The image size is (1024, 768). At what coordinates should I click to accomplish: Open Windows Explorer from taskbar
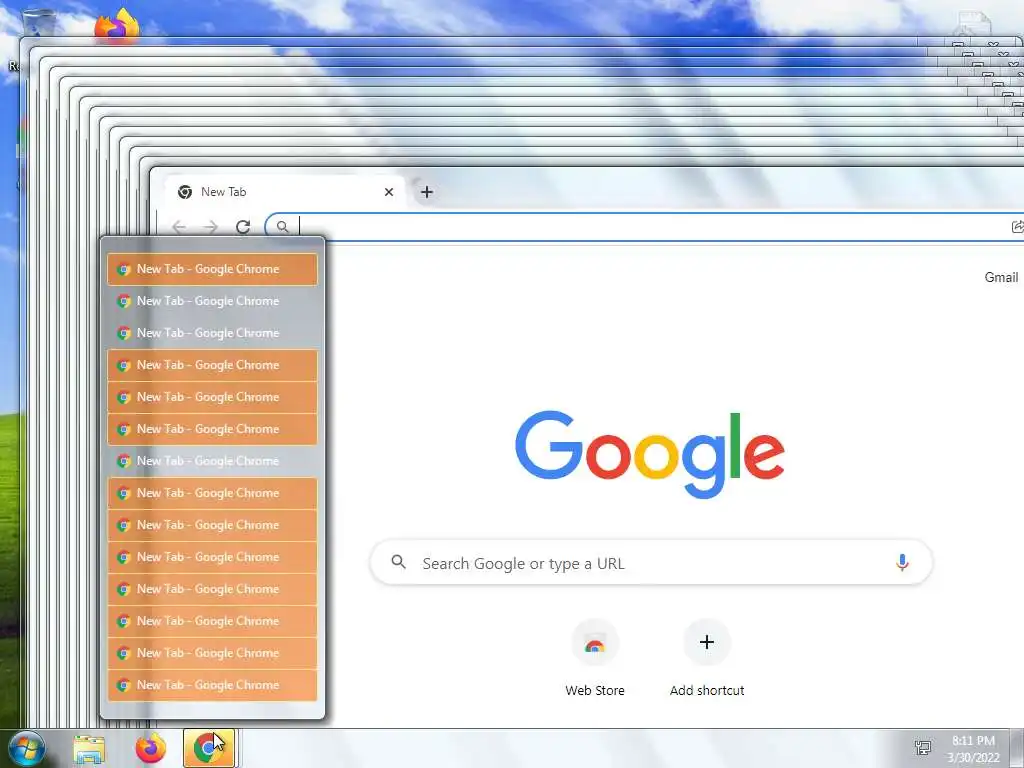tap(89, 749)
